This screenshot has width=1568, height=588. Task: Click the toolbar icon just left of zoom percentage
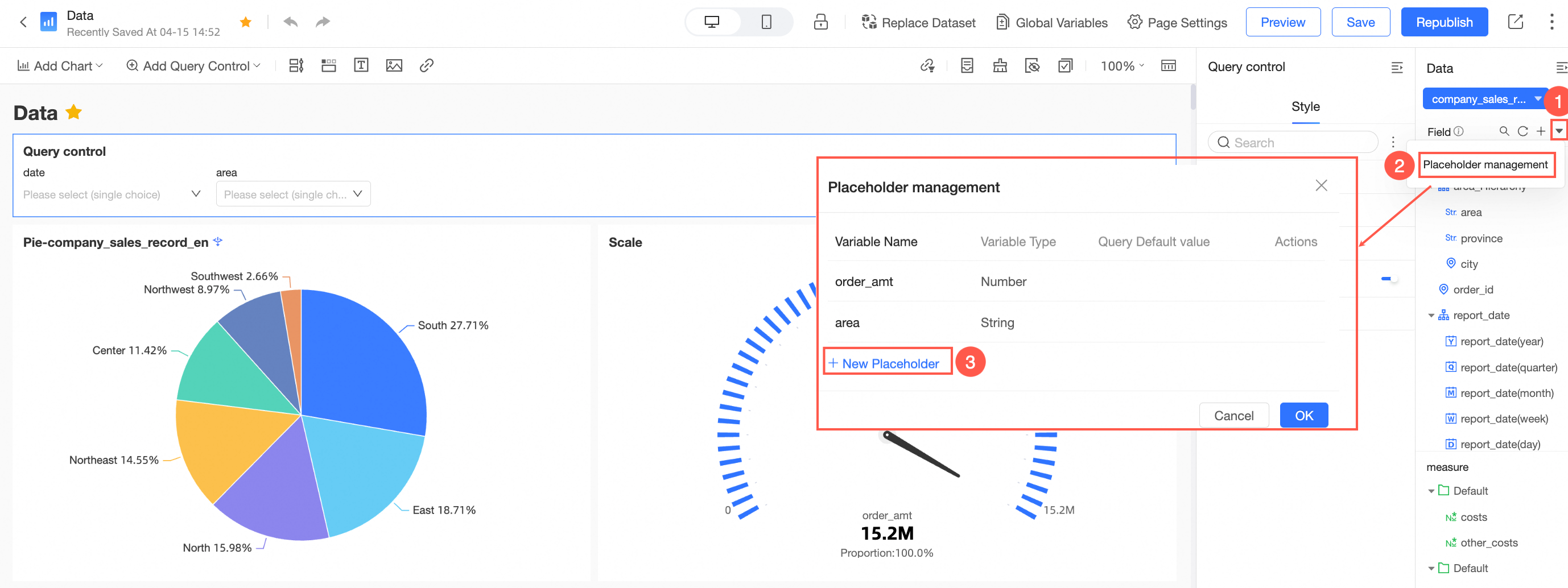pos(1065,66)
